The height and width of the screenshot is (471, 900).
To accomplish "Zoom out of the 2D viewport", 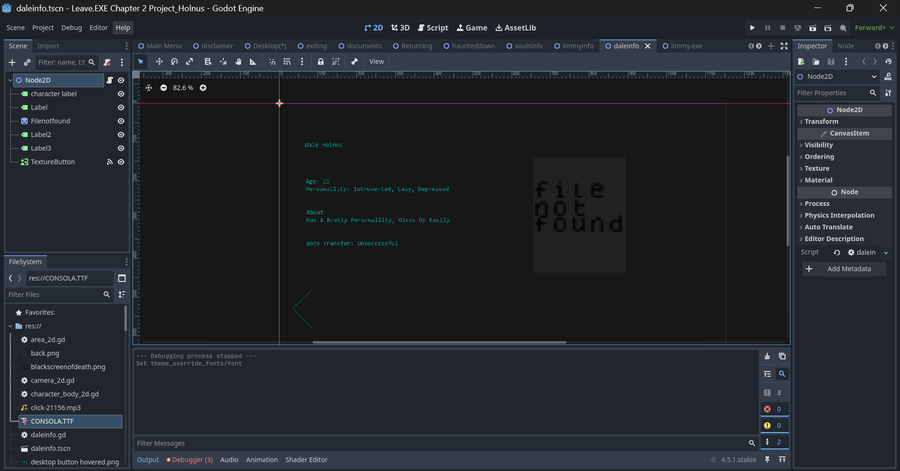I will 164,88.
